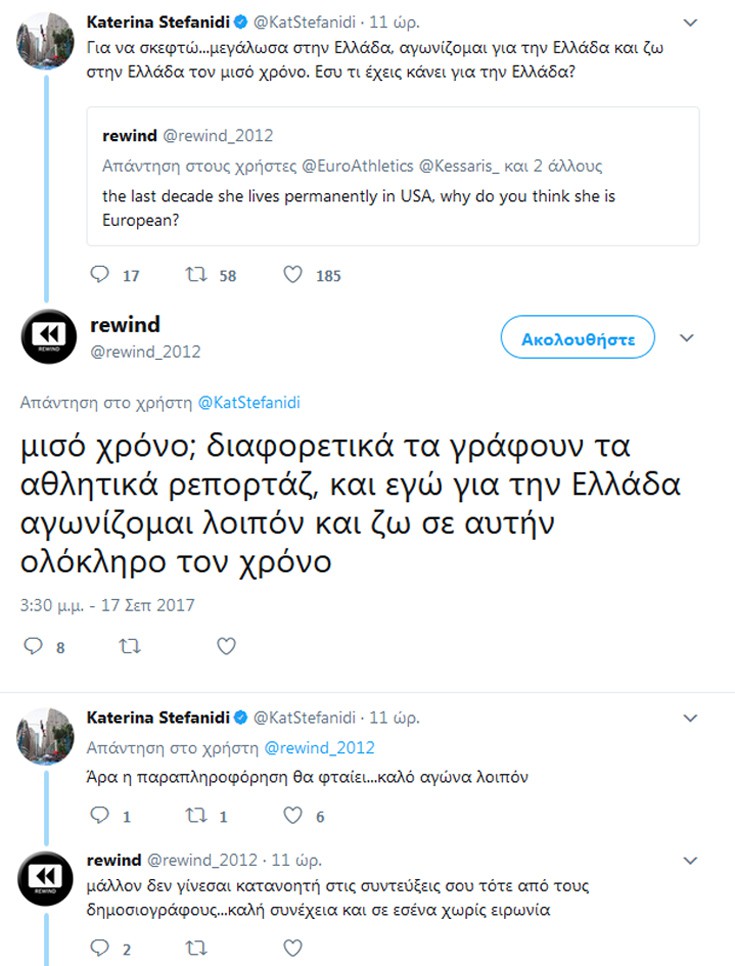Reply to the last rewind tweet
Screen dimensions: 735x966
(x=100, y=947)
